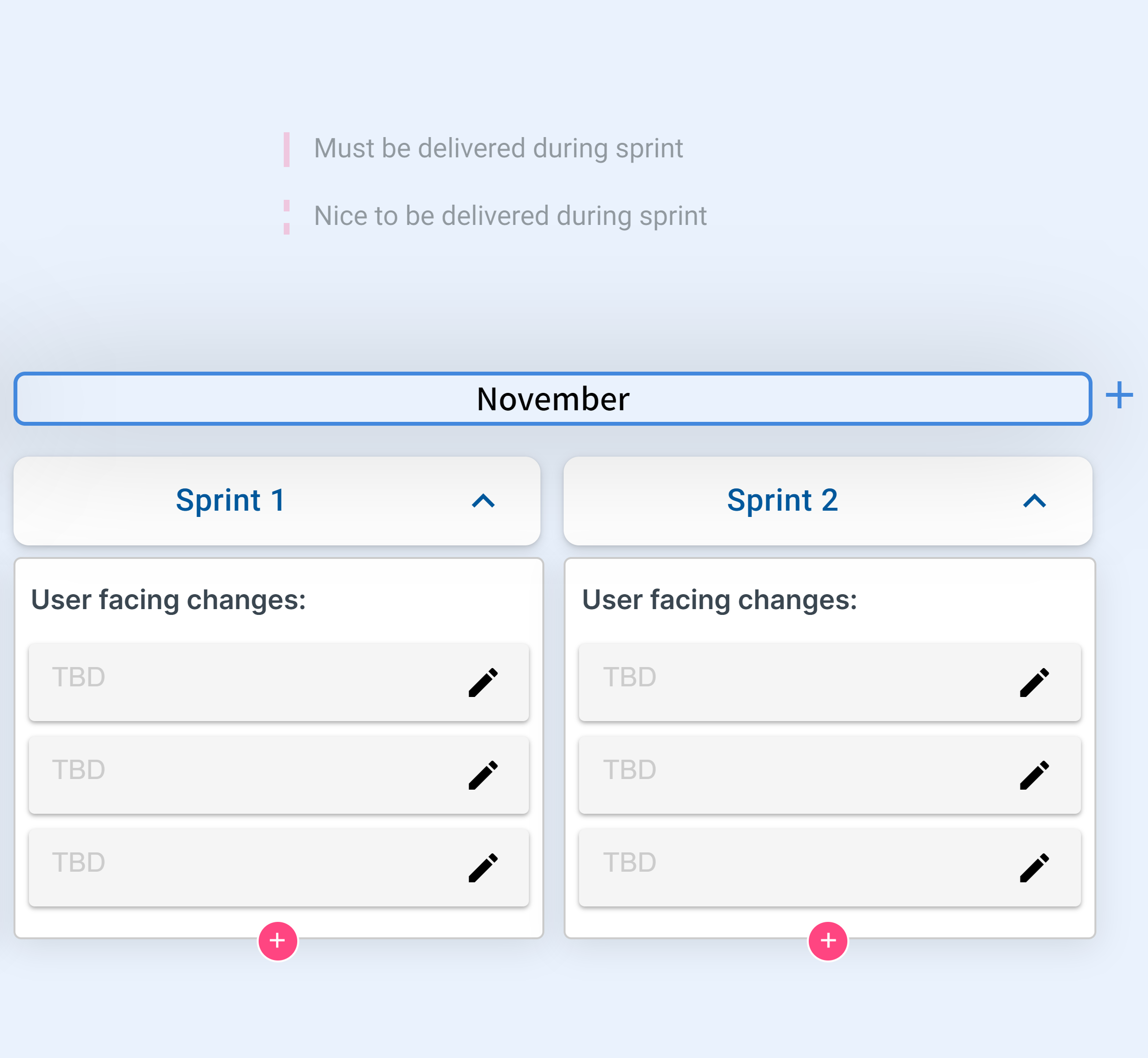Edit second TBD item in Sprint 1
The height and width of the screenshot is (1058, 1148).
coord(483,775)
